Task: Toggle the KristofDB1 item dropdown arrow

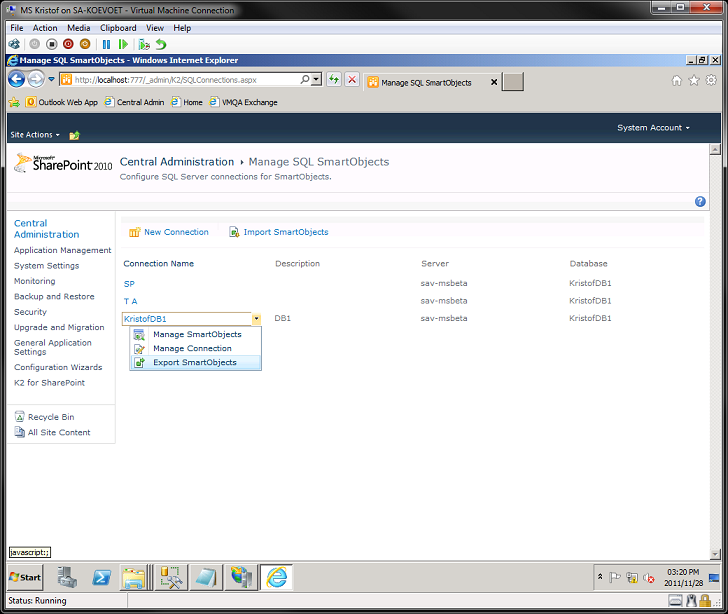Action: pyautogui.click(x=256, y=319)
